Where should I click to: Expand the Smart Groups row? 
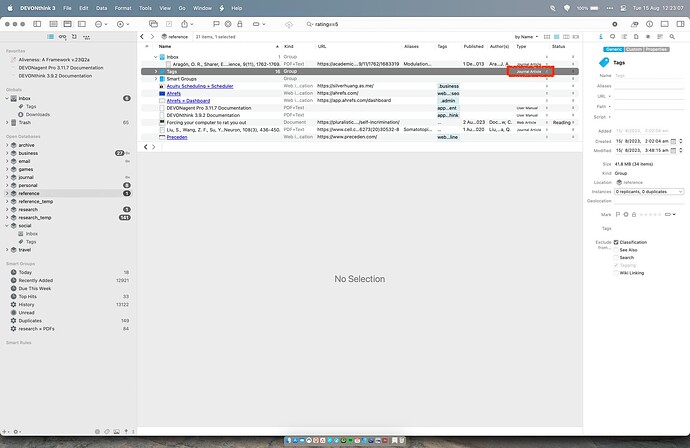point(155,79)
